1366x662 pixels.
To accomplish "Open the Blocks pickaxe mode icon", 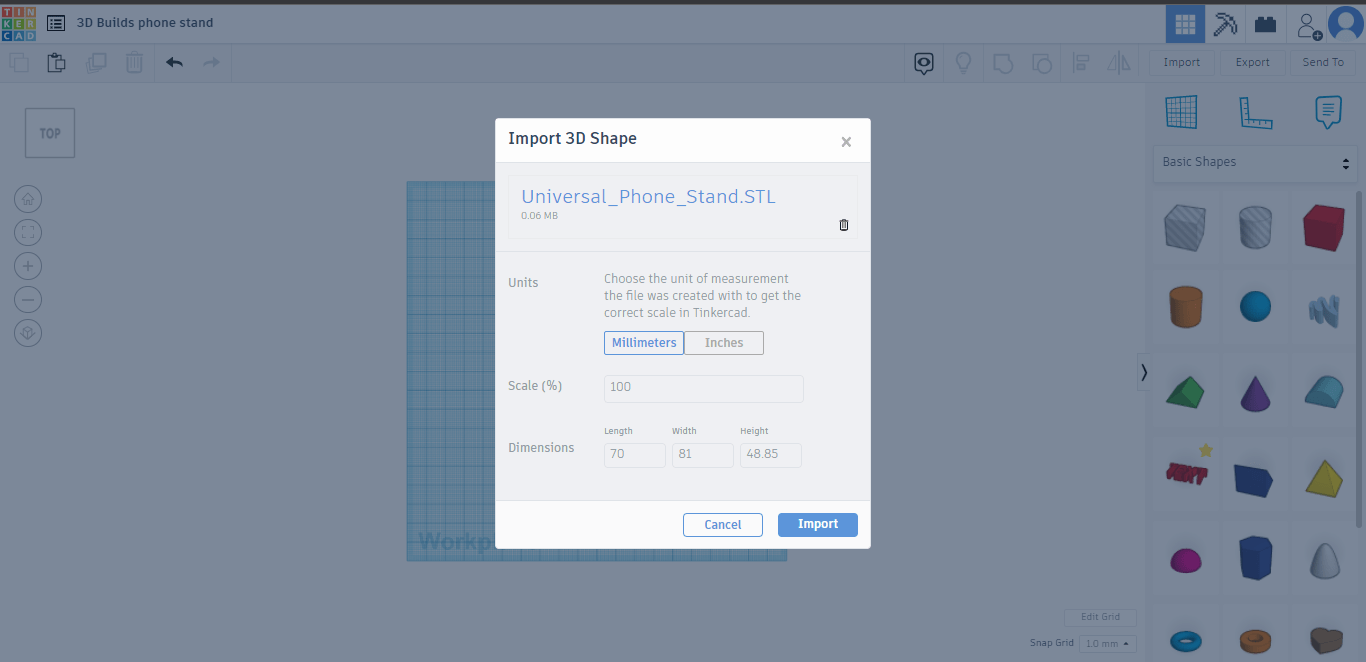I will (x=1225, y=24).
